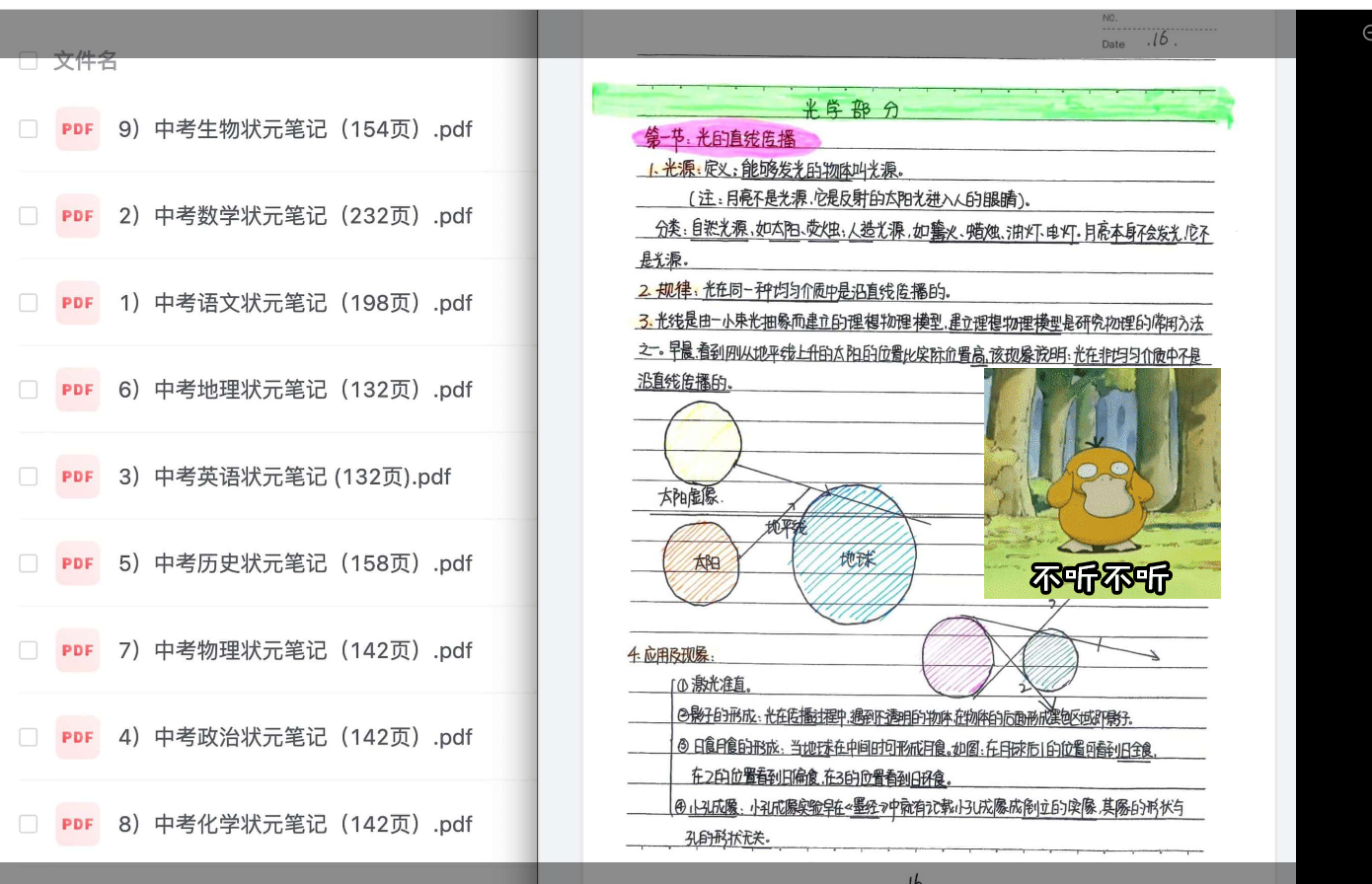This screenshot has width=1372, height=884.
Task: Click the PDF icon beside 中考地理状元笔记
Action: [77, 390]
